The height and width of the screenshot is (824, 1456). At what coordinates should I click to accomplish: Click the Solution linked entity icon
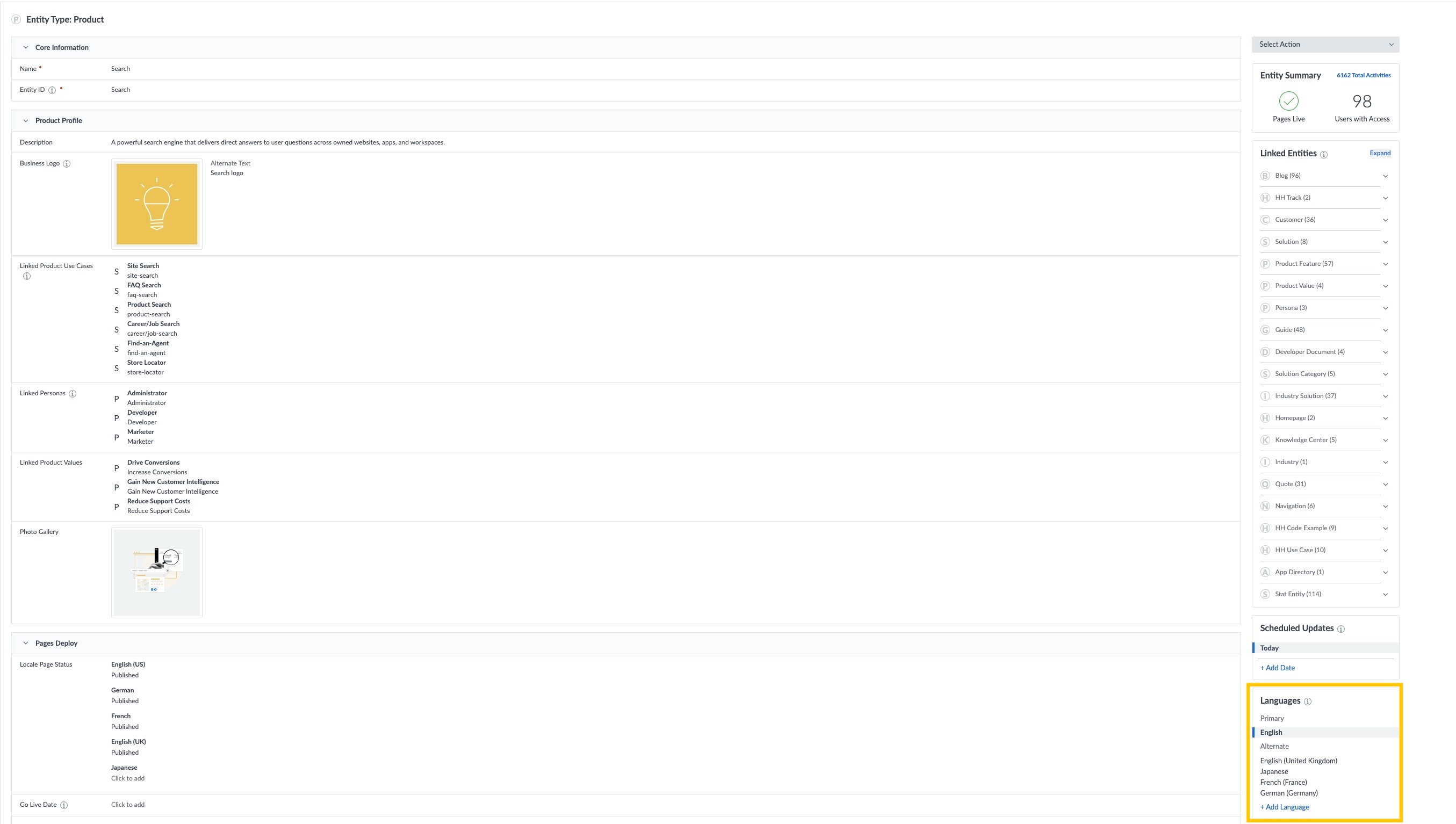pyautogui.click(x=1265, y=241)
